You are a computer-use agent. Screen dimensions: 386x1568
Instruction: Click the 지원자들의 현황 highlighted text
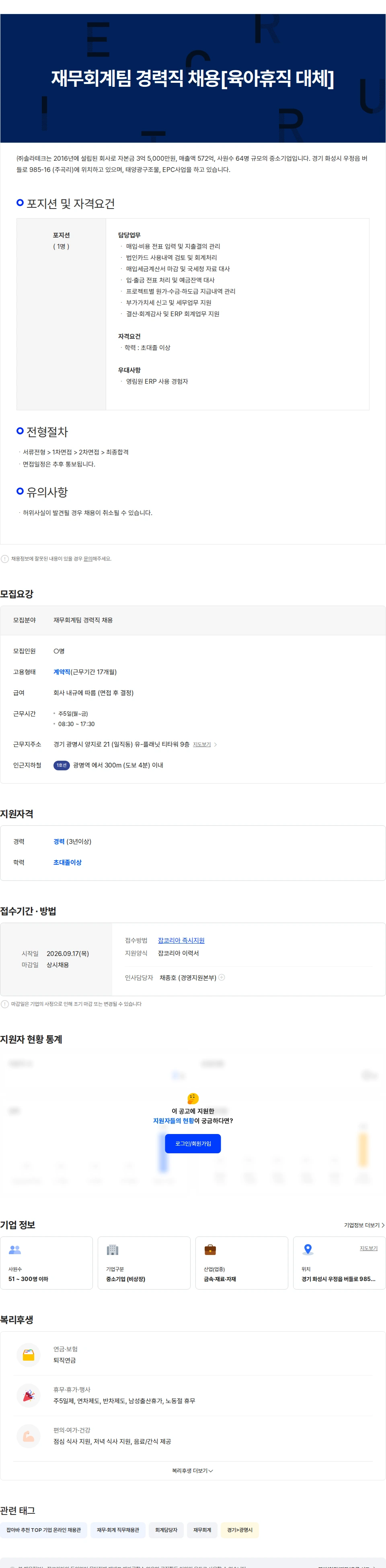(x=174, y=1121)
